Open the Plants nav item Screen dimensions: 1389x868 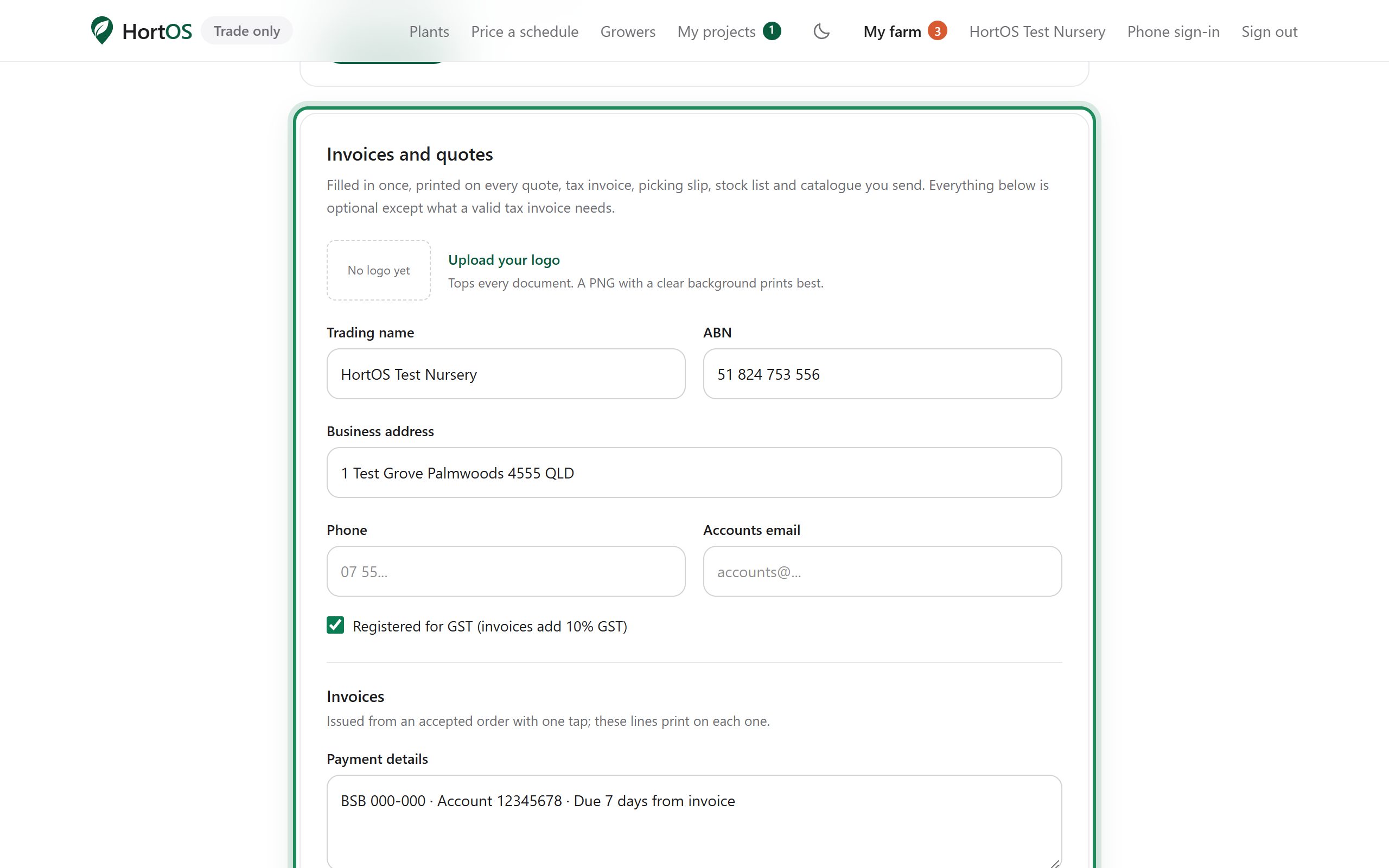pyautogui.click(x=429, y=31)
